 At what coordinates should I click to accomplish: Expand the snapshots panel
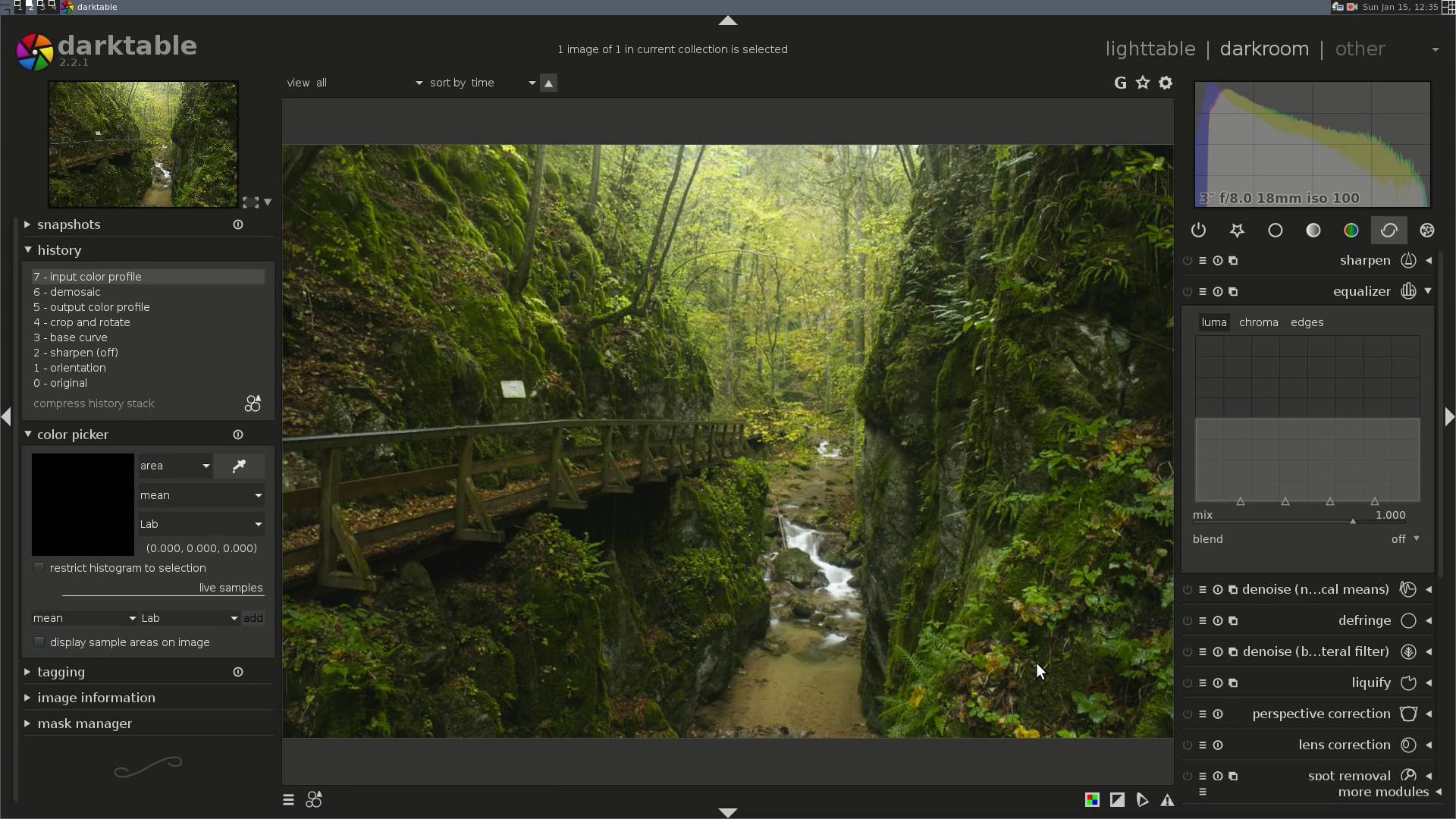tap(68, 224)
